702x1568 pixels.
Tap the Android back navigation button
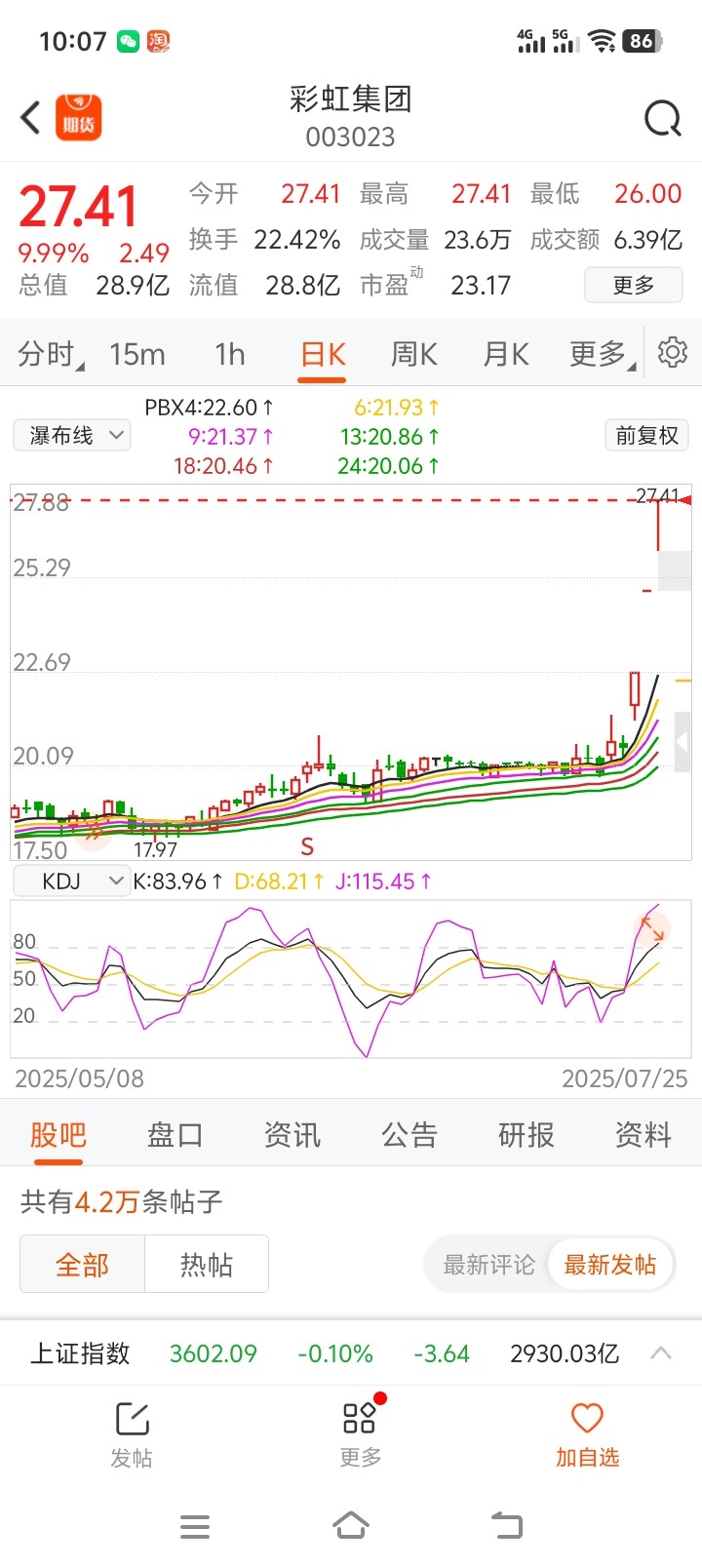pyautogui.click(x=506, y=1525)
